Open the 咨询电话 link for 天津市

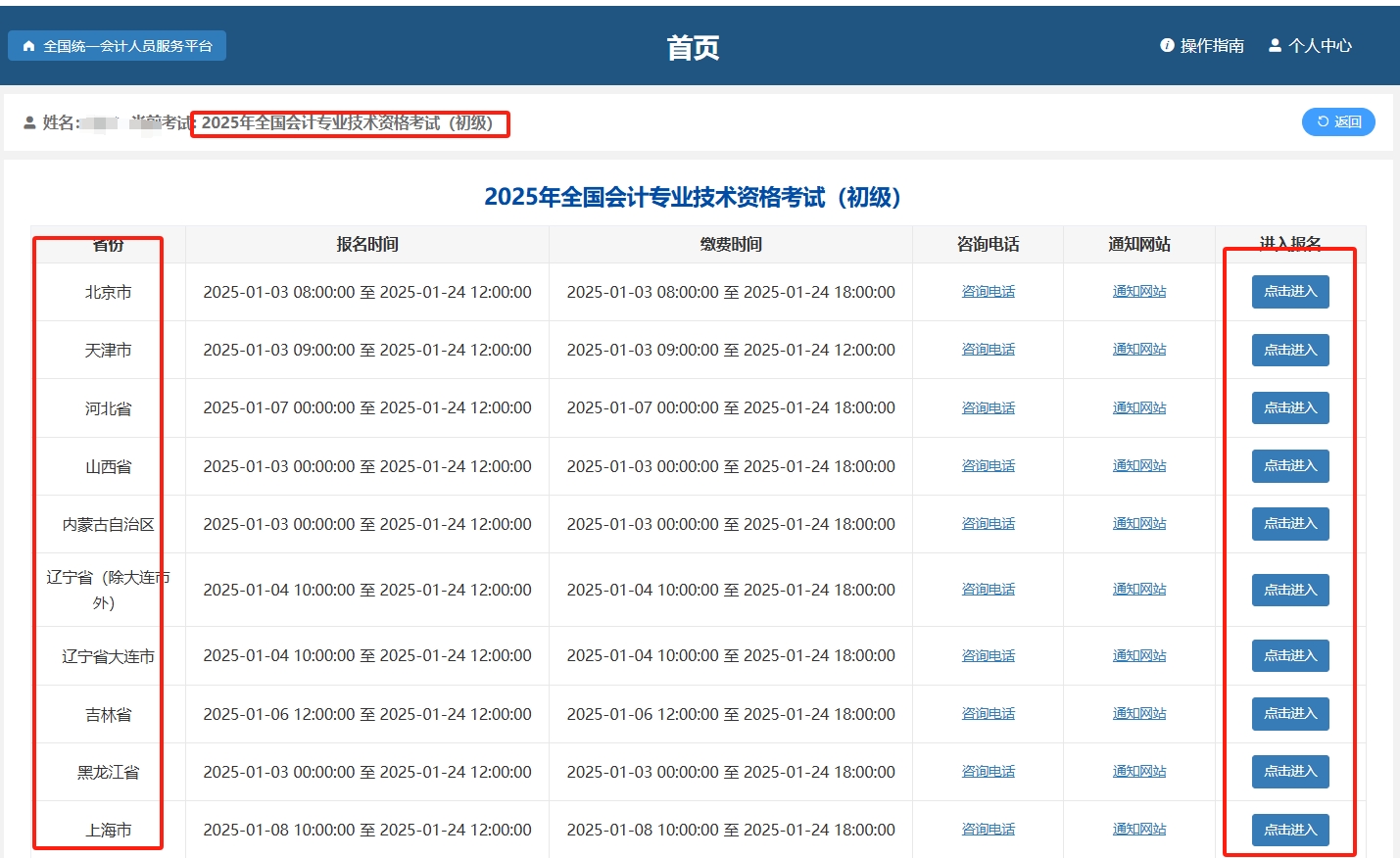click(x=988, y=349)
